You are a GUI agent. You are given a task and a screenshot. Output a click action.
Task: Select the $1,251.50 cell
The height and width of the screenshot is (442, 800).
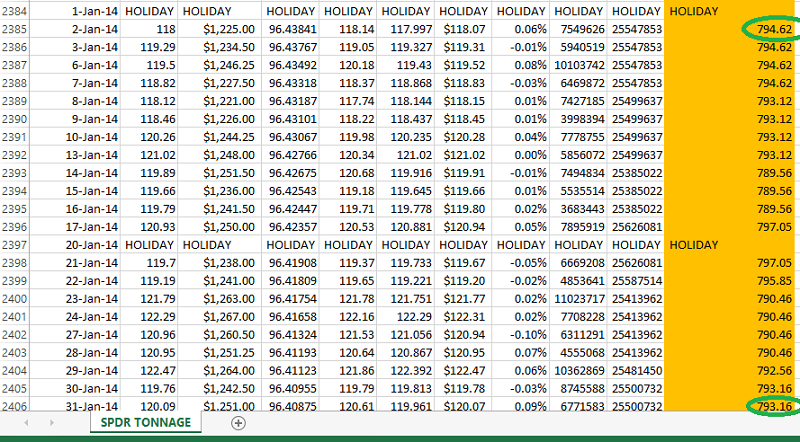point(219,173)
